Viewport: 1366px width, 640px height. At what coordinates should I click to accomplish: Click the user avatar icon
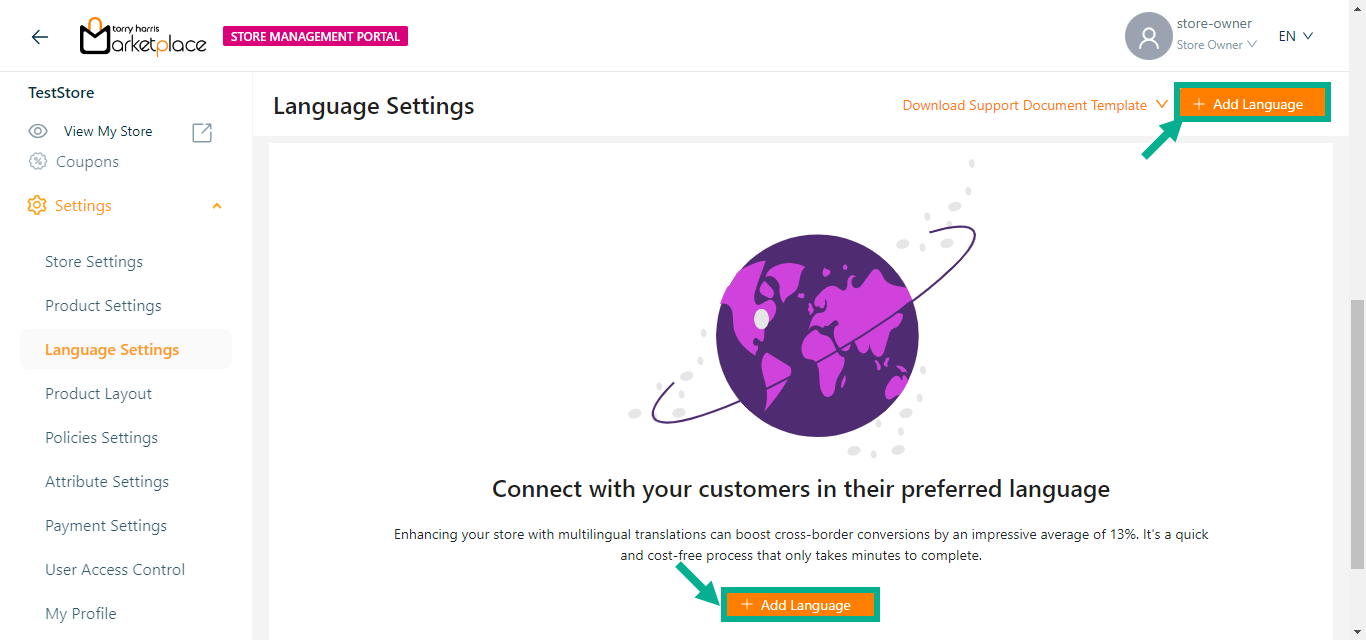[x=1148, y=37]
